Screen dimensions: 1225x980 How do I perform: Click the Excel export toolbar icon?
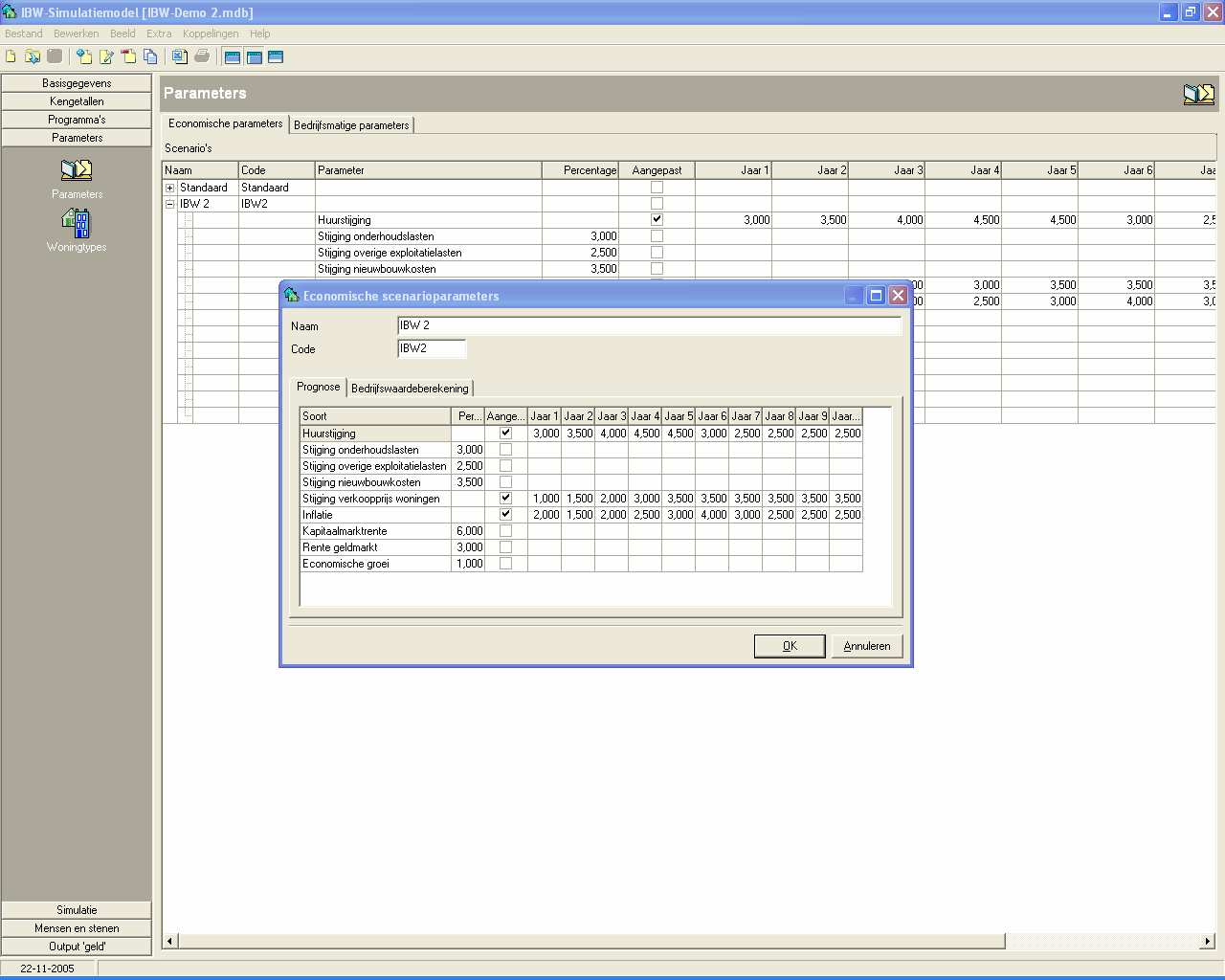point(180,56)
